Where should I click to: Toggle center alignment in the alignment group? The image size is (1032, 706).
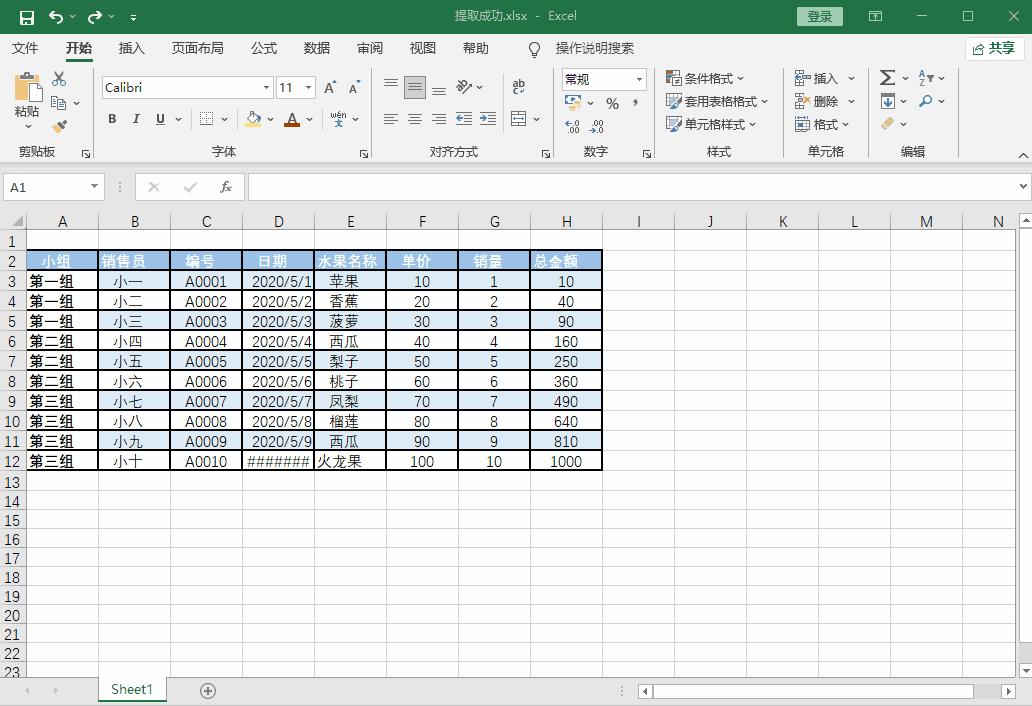414,119
